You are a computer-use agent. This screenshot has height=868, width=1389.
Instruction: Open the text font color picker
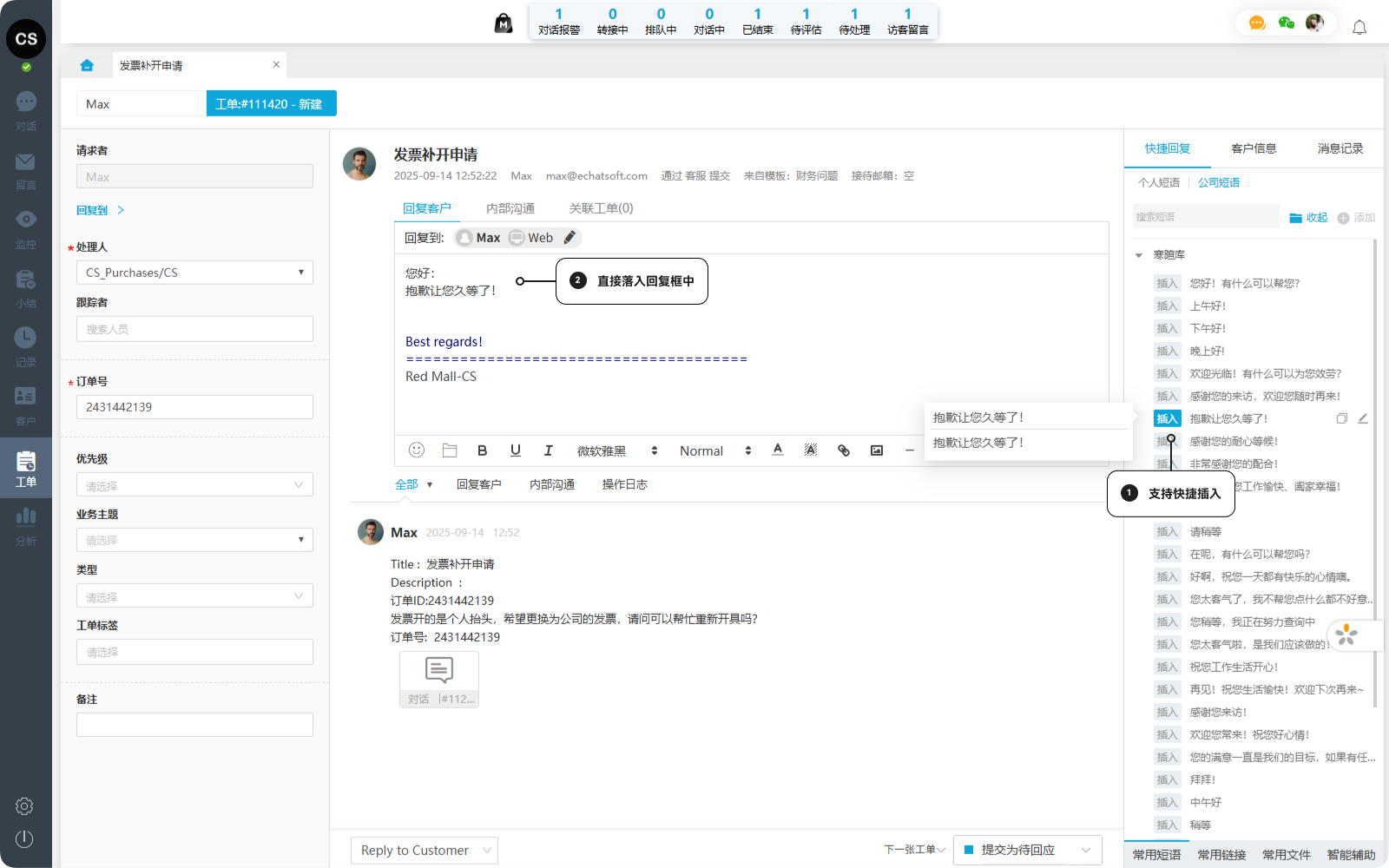[x=778, y=450]
